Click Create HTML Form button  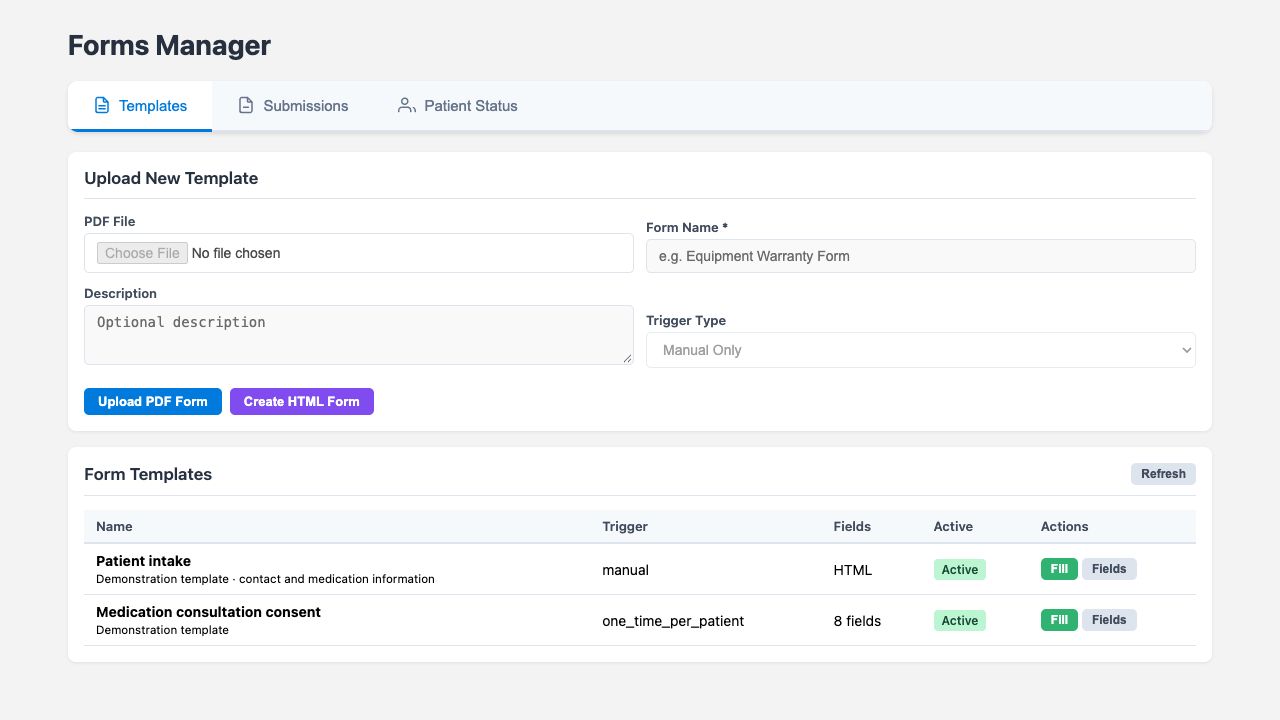point(302,401)
